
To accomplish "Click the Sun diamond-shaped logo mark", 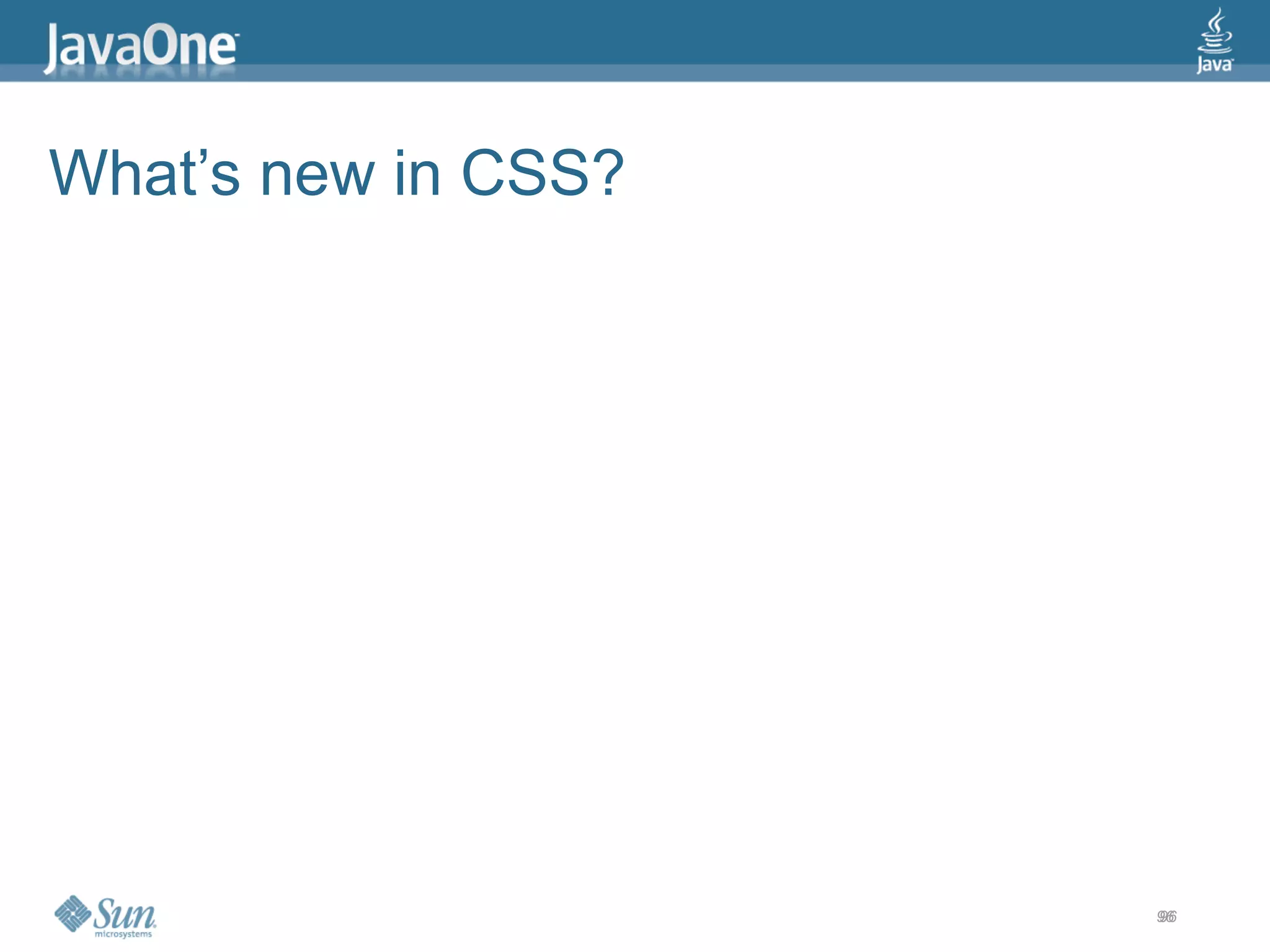I will click(73, 914).
